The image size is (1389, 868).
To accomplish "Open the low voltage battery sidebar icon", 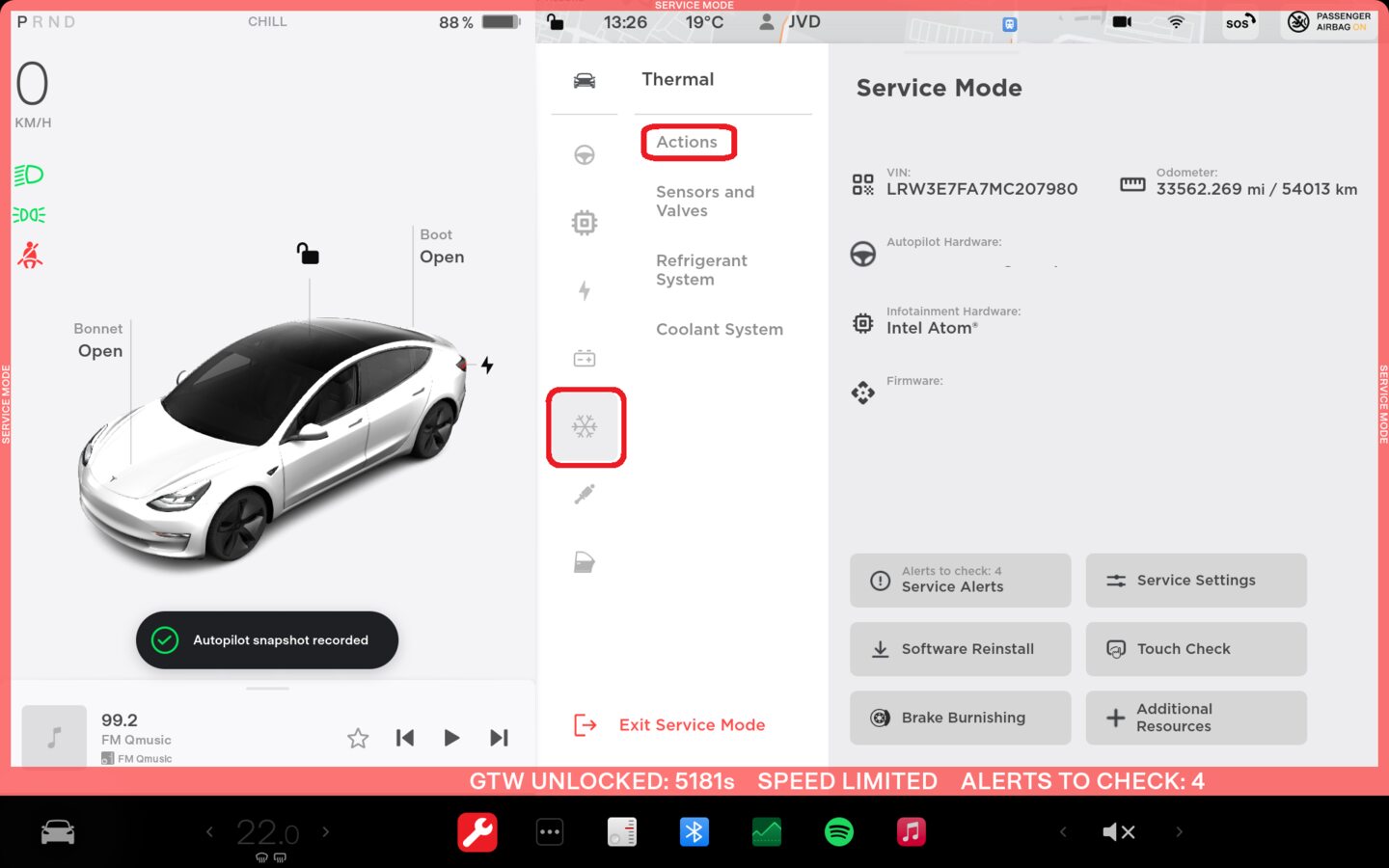I will click(x=585, y=359).
